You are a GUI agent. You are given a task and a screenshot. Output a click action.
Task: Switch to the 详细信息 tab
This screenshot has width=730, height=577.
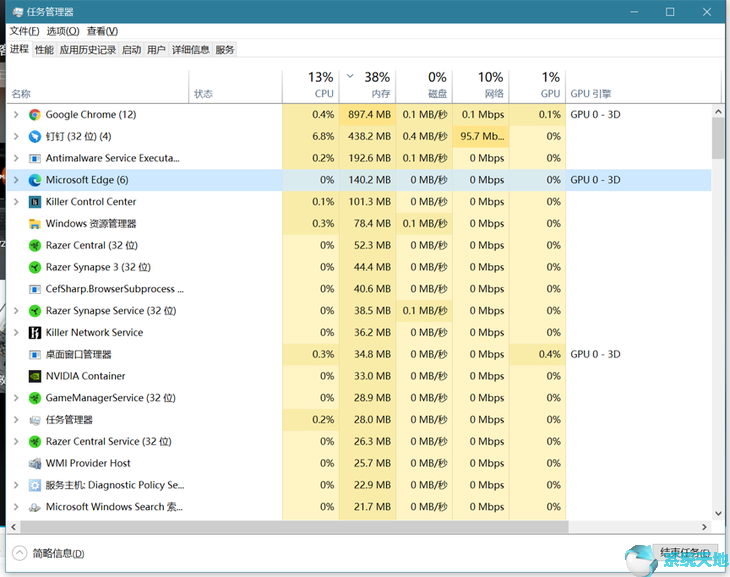(x=190, y=50)
